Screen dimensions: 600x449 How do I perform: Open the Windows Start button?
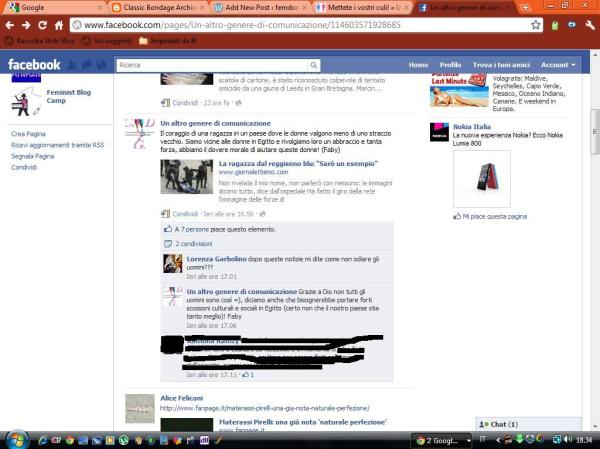16,439
